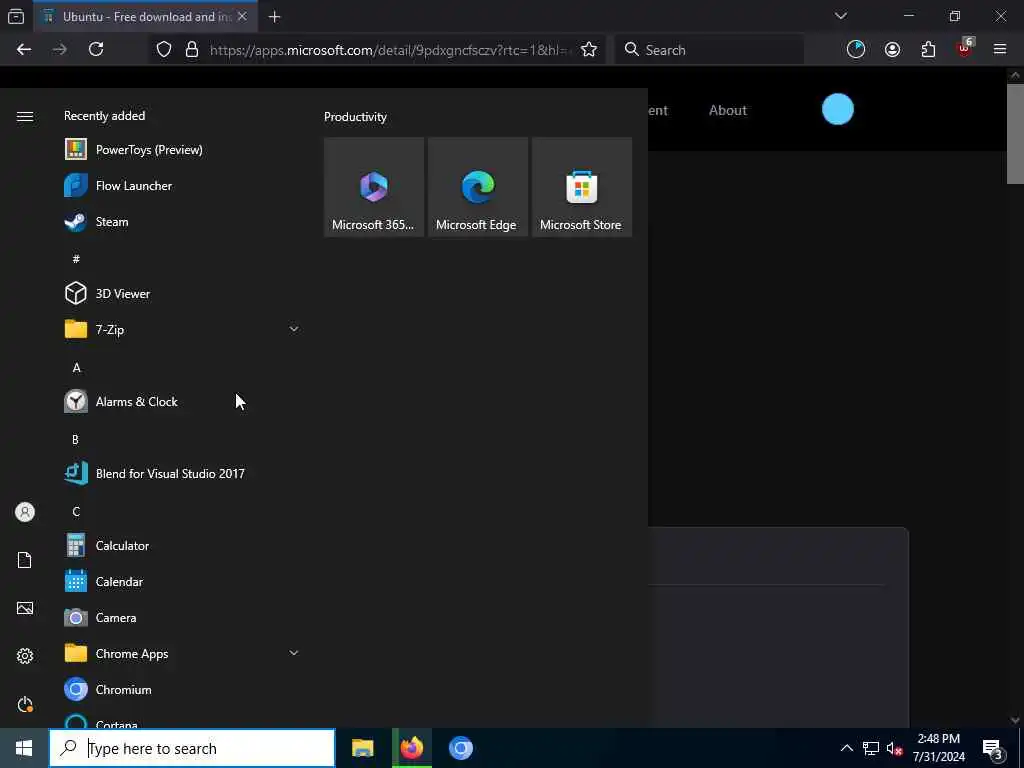Open Firefox application menu
Image resolution: width=1024 pixels, height=768 pixels.
(x=1000, y=49)
